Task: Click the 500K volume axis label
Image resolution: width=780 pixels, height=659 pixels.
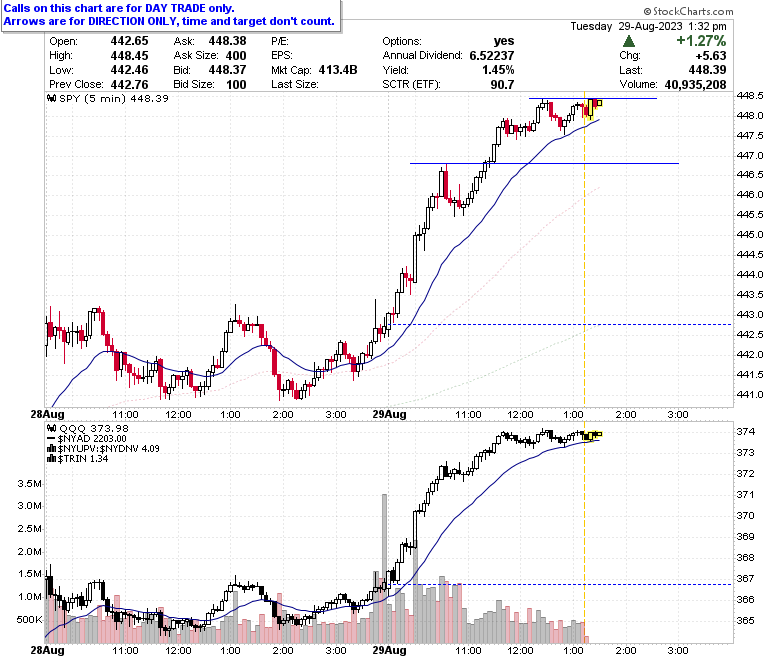Action: pos(29,620)
